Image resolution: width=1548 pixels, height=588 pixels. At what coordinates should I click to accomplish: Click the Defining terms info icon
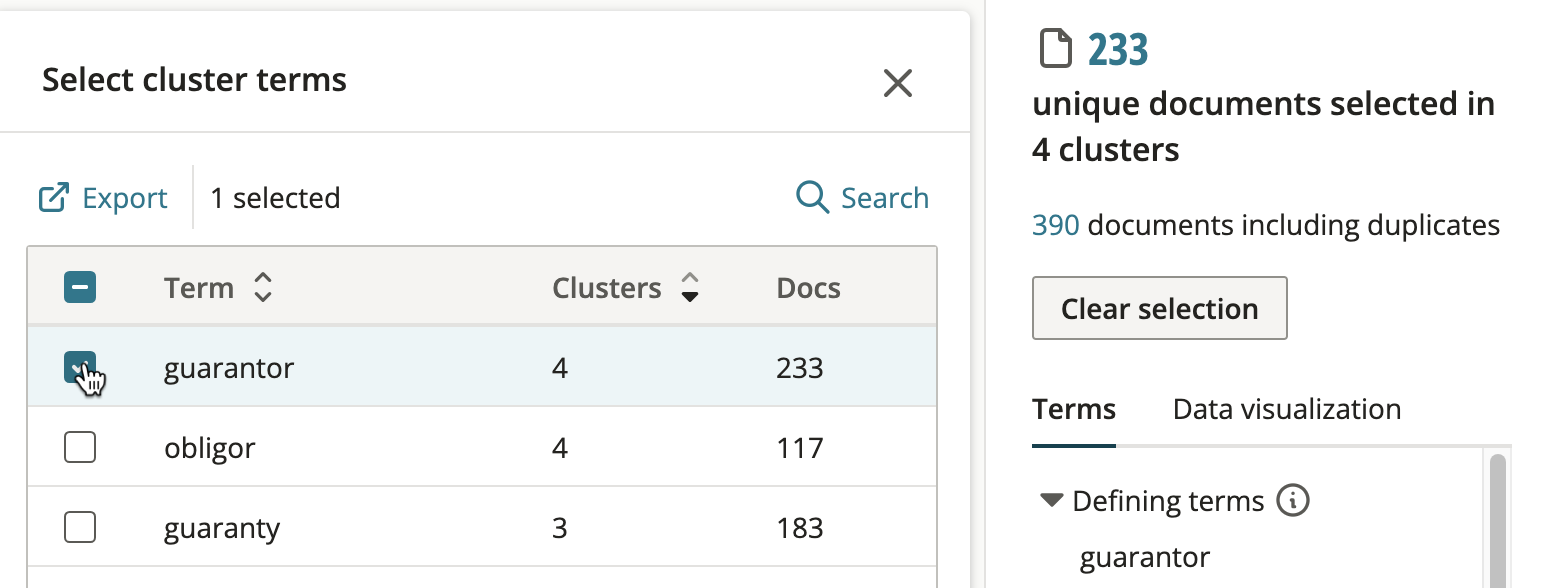click(x=1293, y=500)
